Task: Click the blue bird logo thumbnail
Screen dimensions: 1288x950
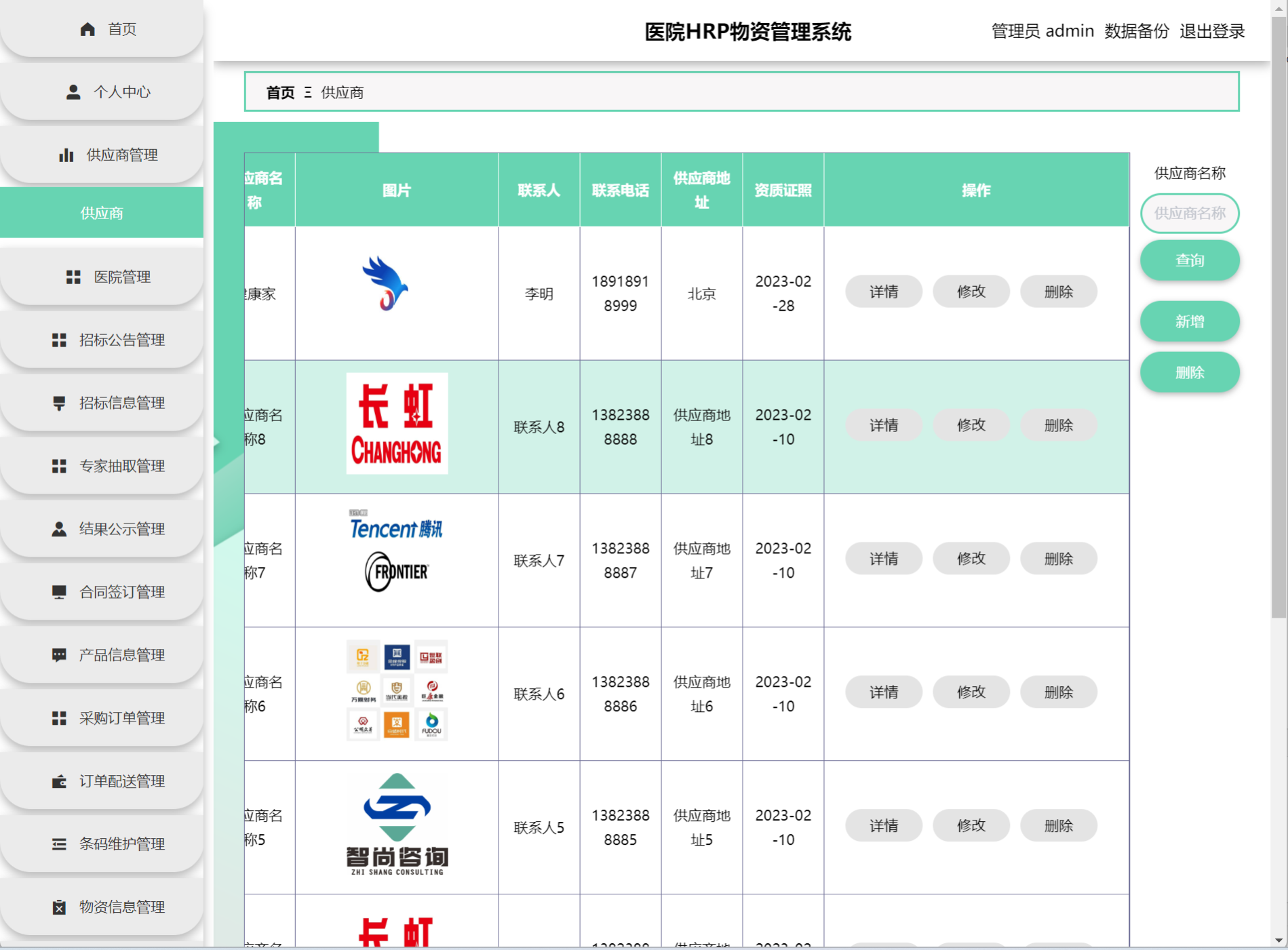Action: tap(385, 283)
